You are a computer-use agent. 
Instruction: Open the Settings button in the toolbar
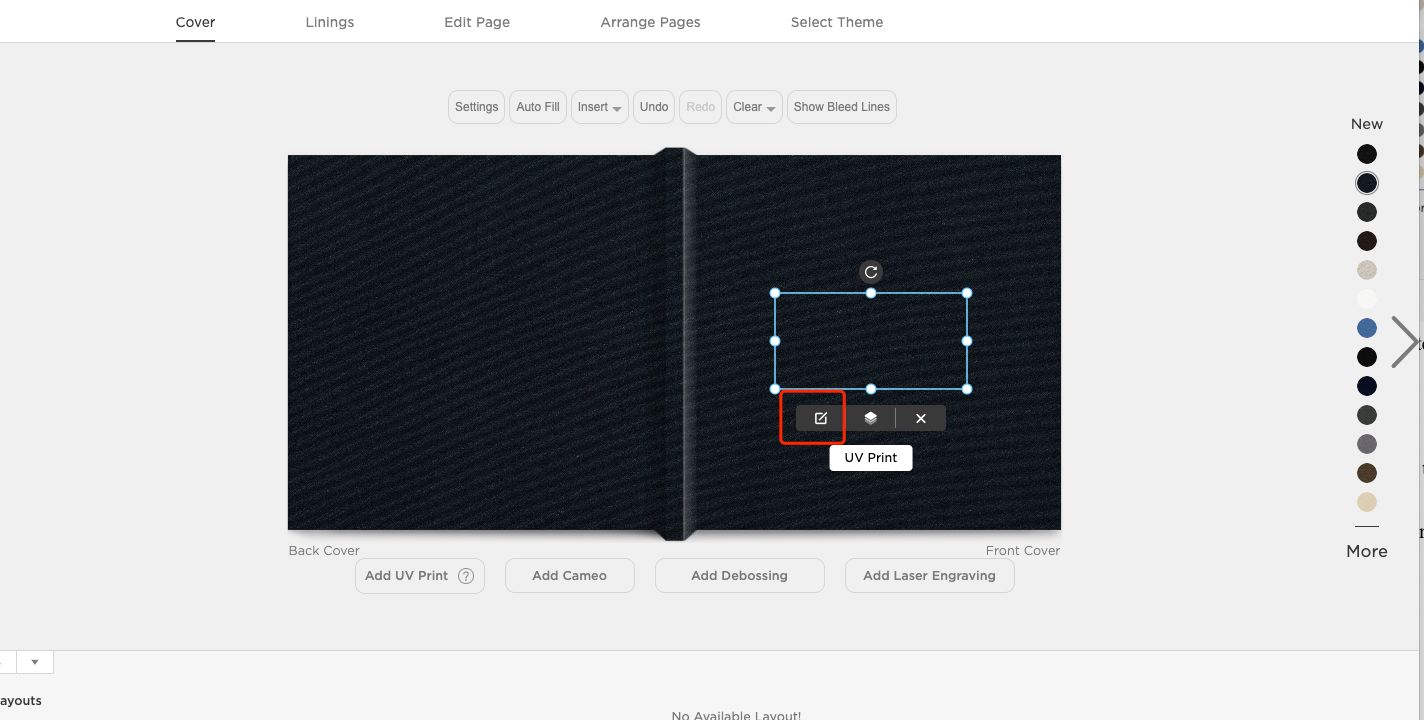(x=476, y=107)
